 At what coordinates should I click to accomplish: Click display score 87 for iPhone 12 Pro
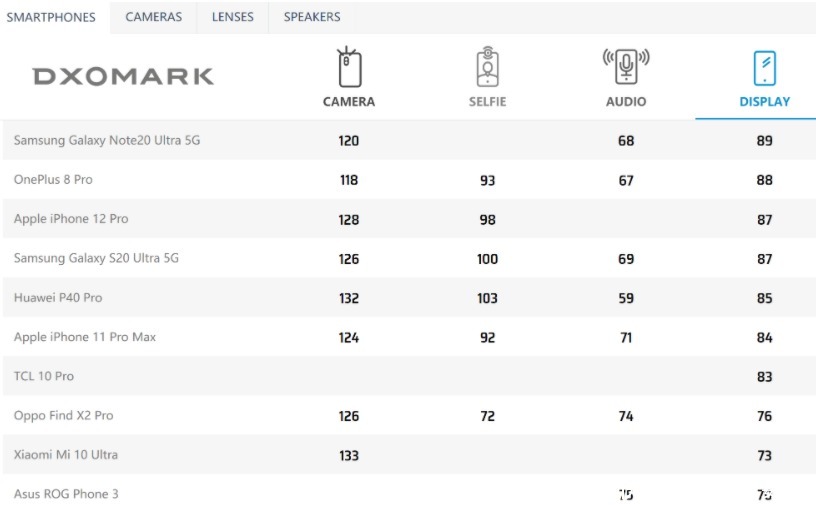click(x=764, y=220)
